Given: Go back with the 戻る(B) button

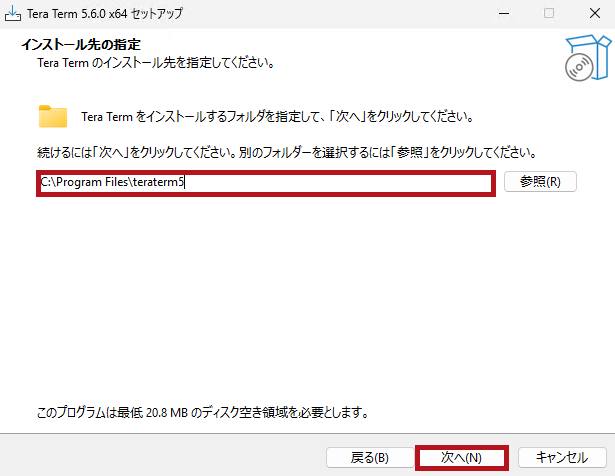Looking at the screenshot, I should tap(369, 457).
